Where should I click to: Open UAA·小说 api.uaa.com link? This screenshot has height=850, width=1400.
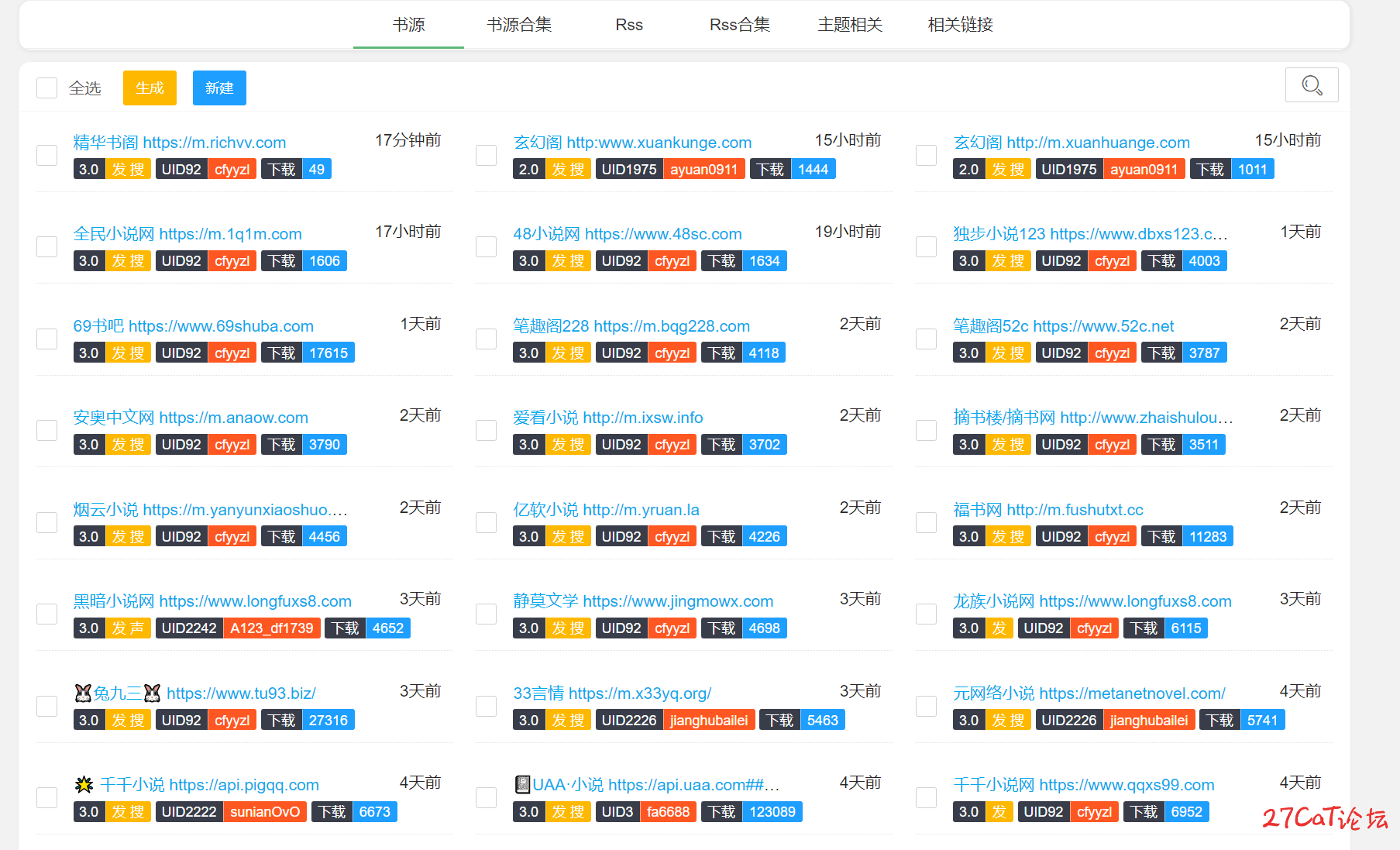(x=647, y=785)
